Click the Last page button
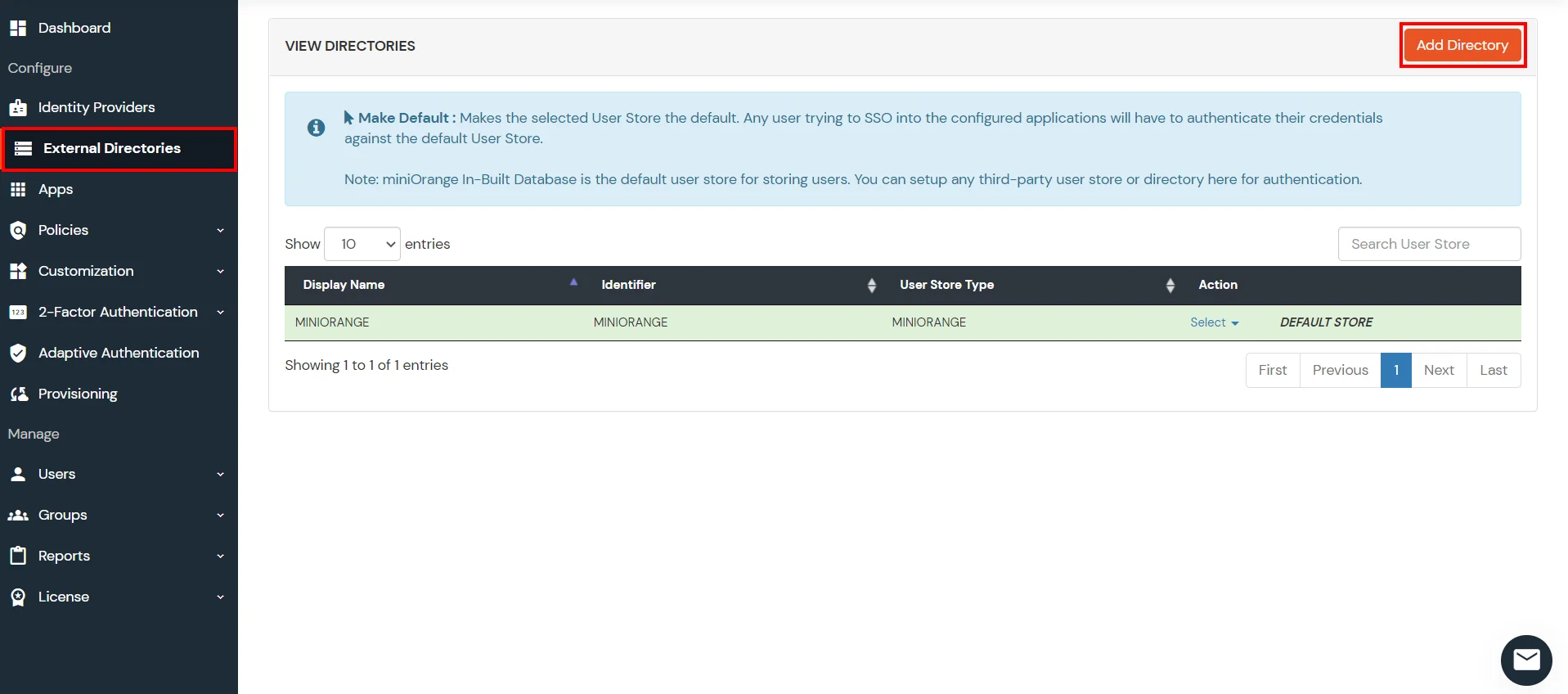 pos(1494,370)
